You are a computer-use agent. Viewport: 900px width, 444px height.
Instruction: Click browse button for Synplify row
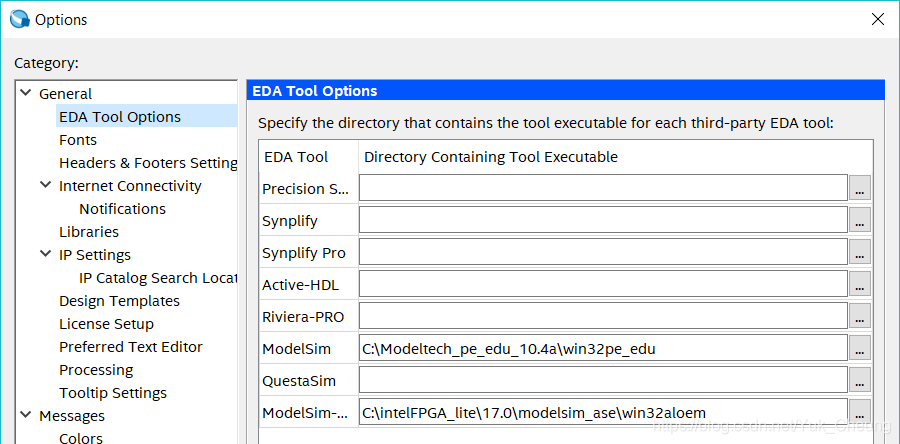tap(860, 220)
